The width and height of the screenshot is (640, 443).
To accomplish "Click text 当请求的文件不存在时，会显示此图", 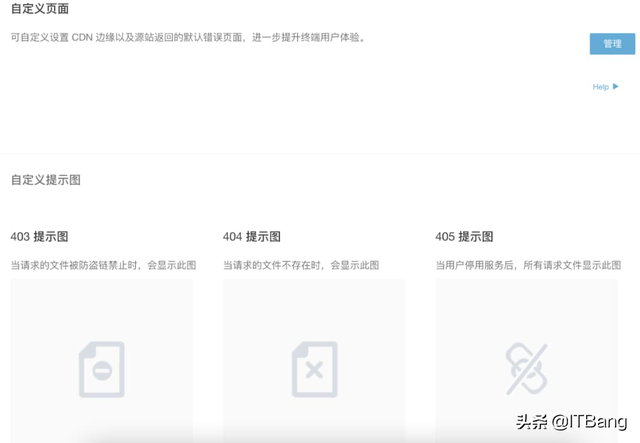I will tap(301, 265).
